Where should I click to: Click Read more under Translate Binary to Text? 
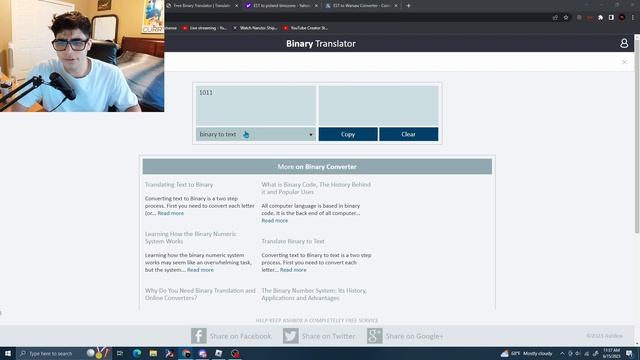(293, 270)
